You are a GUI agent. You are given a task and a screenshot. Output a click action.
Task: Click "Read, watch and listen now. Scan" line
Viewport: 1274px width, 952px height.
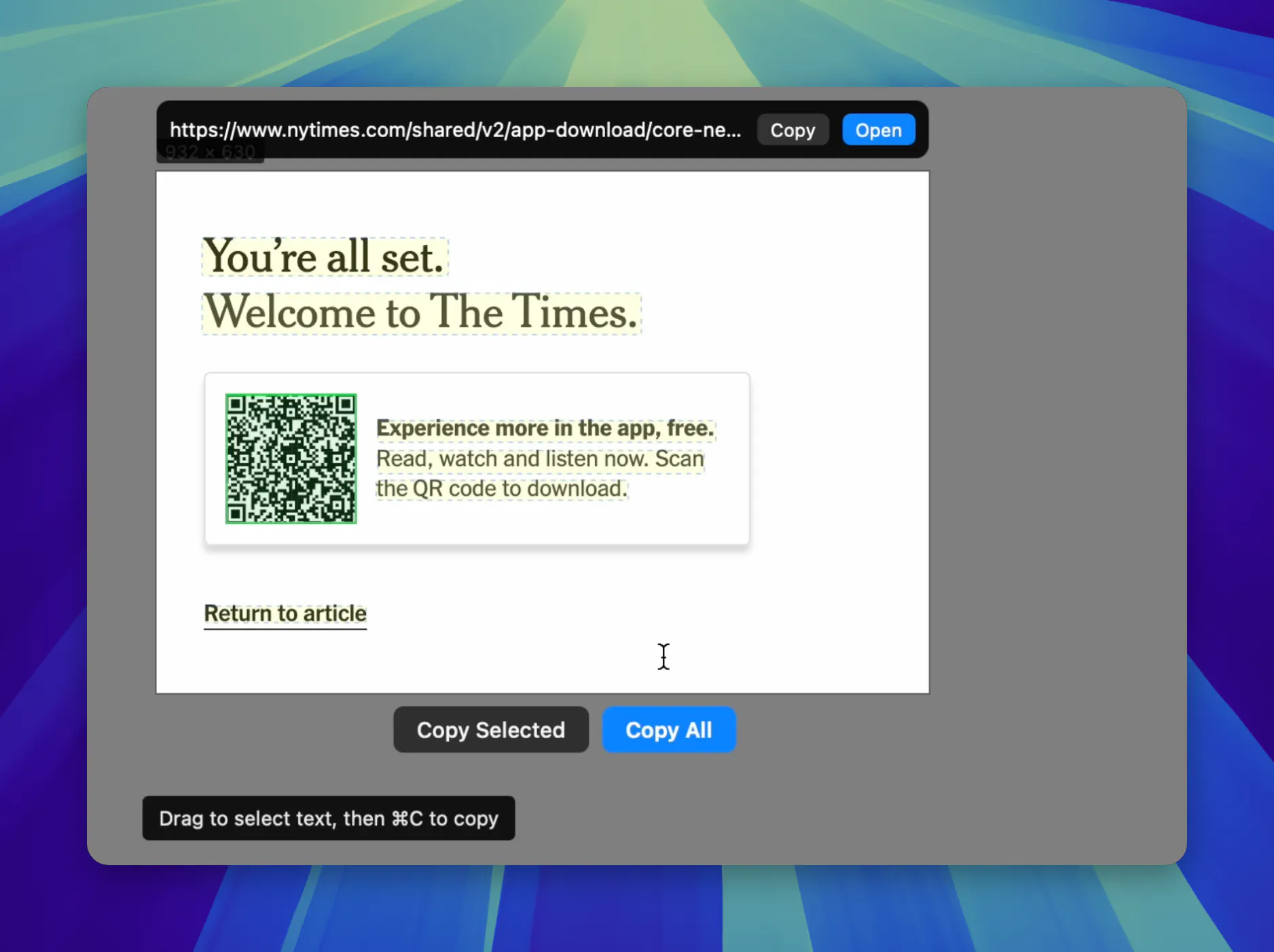[x=540, y=459]
